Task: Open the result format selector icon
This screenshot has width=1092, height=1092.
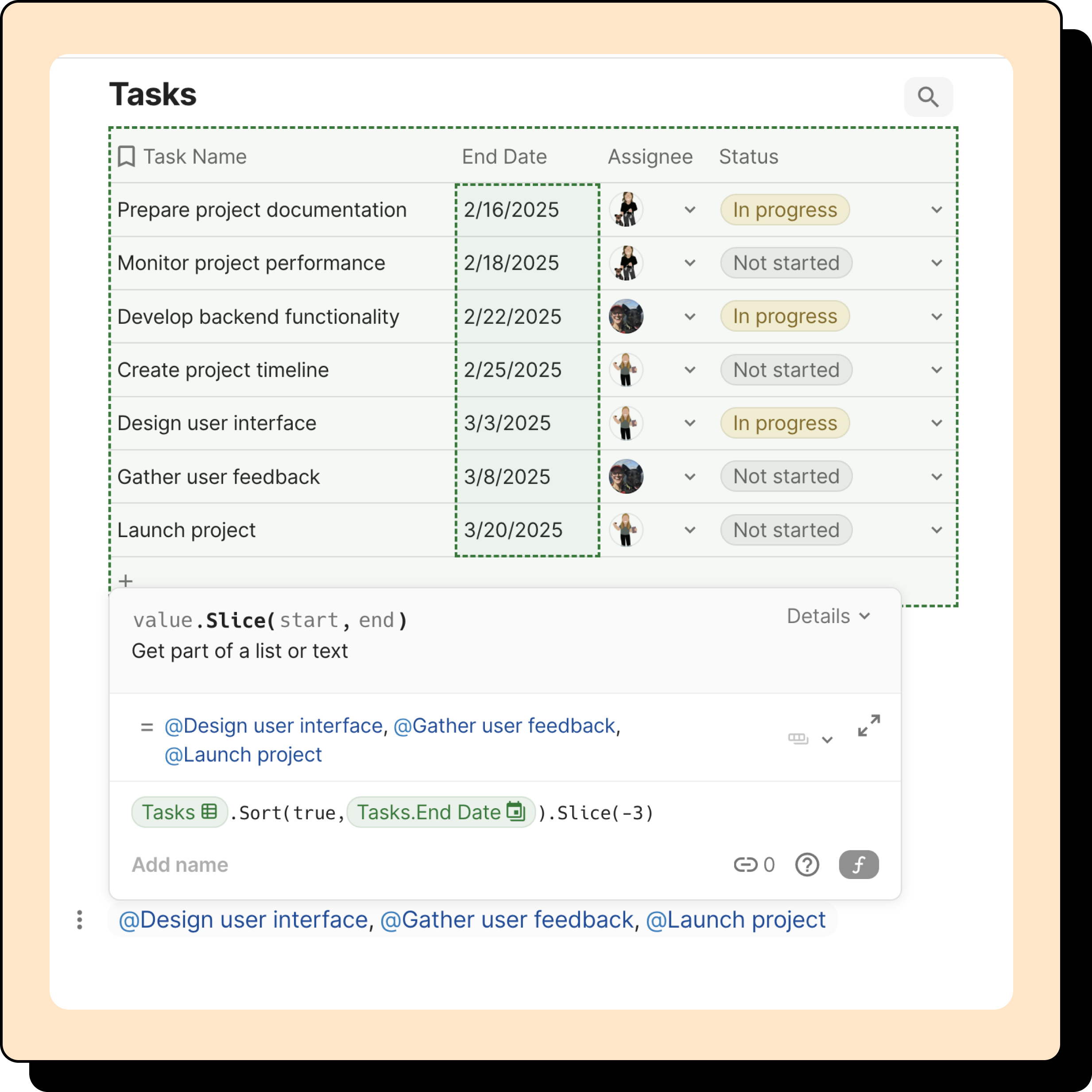Action: pyautogui.click(x=798, y=739)
